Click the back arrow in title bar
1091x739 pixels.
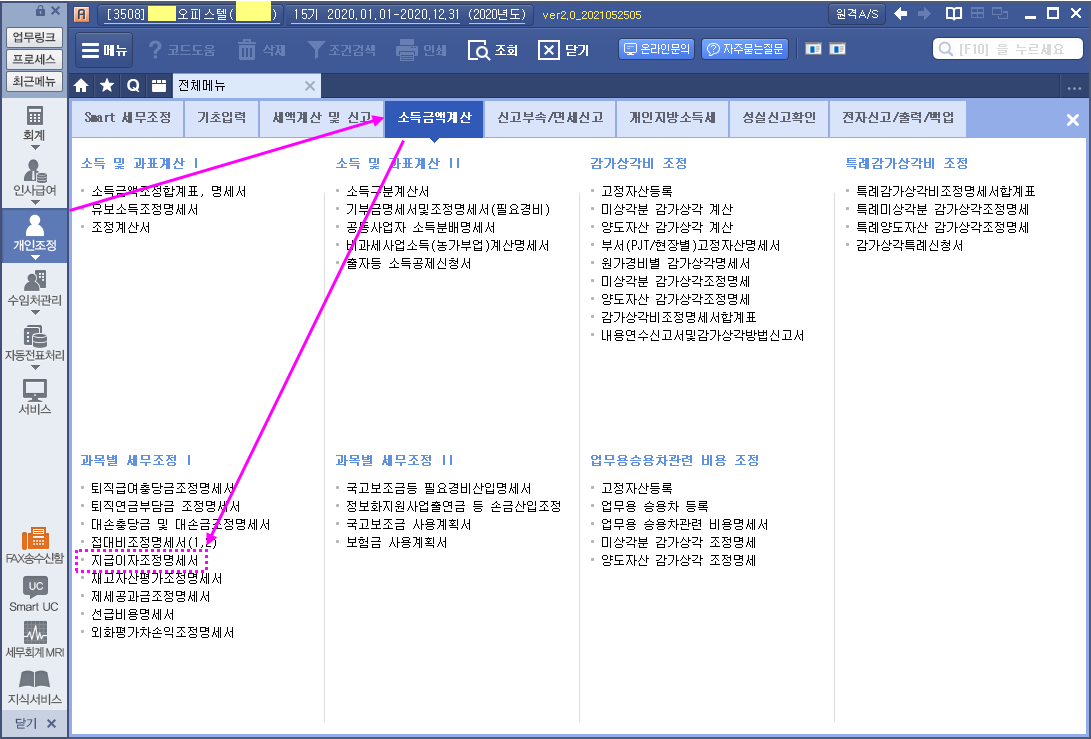click(901, 13)
